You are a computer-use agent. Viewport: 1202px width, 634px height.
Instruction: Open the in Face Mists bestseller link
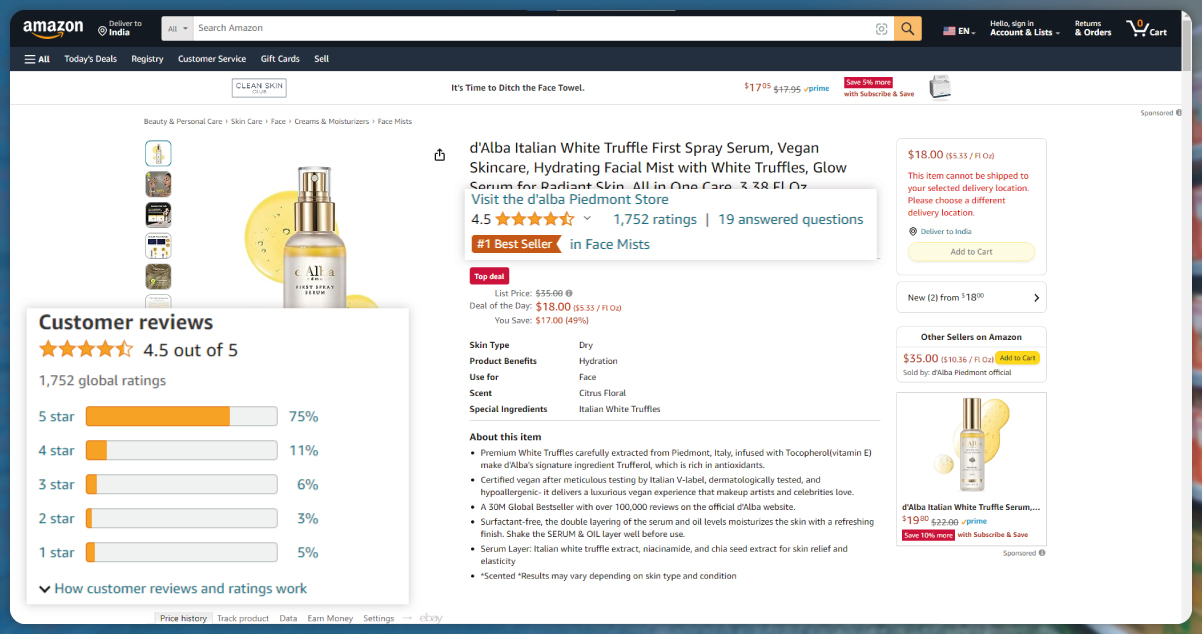click(610, 244)
